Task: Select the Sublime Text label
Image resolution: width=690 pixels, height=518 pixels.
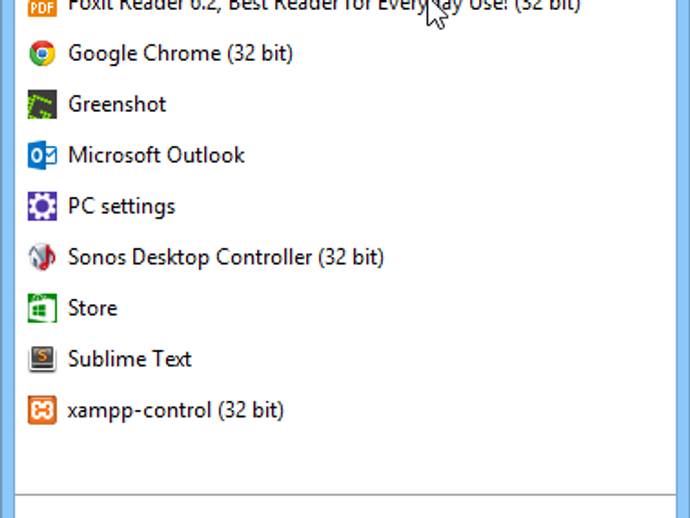Action: [129, 360]
